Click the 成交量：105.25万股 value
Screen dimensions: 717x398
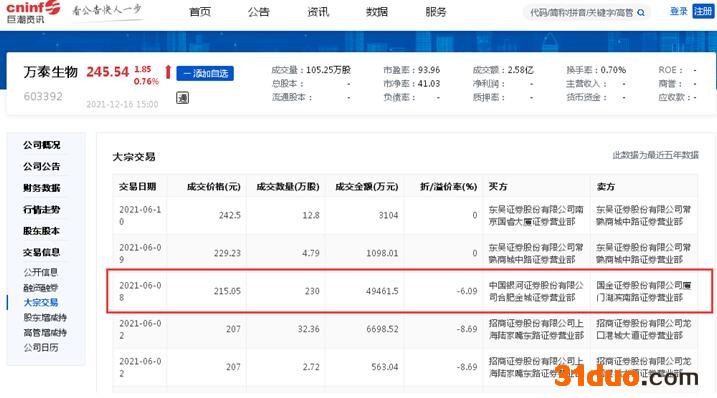pos(311,70)
